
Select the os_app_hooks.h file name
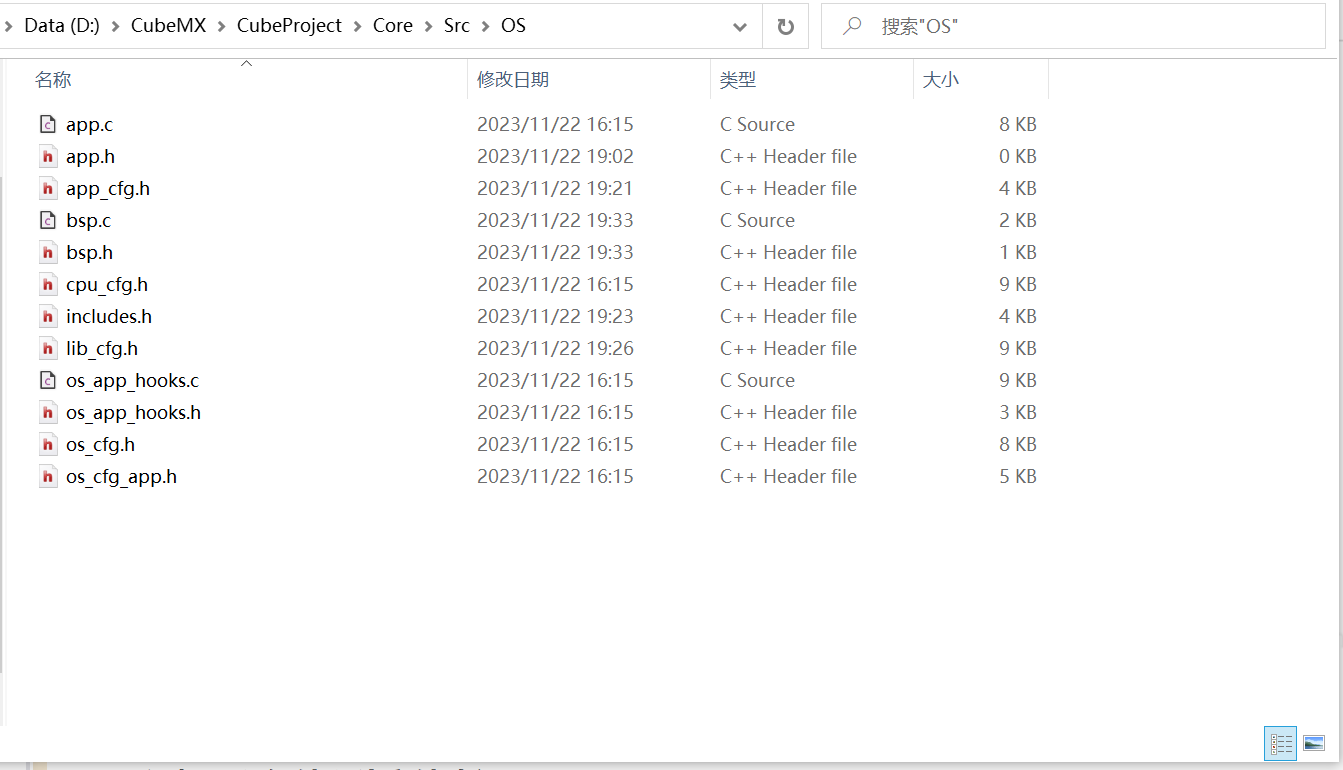click(134, 412)
